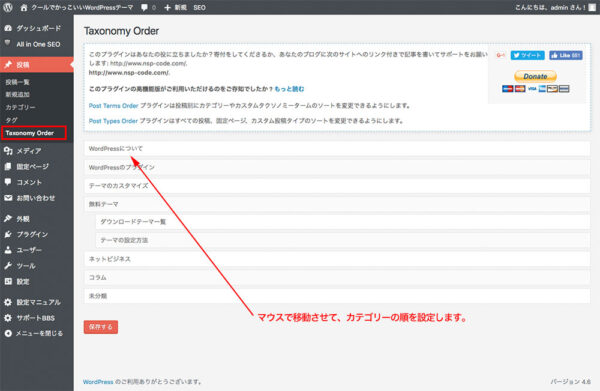Select the WordPressについて category row
The width and height of the screenshot is (600, 391).
(337, 148)
